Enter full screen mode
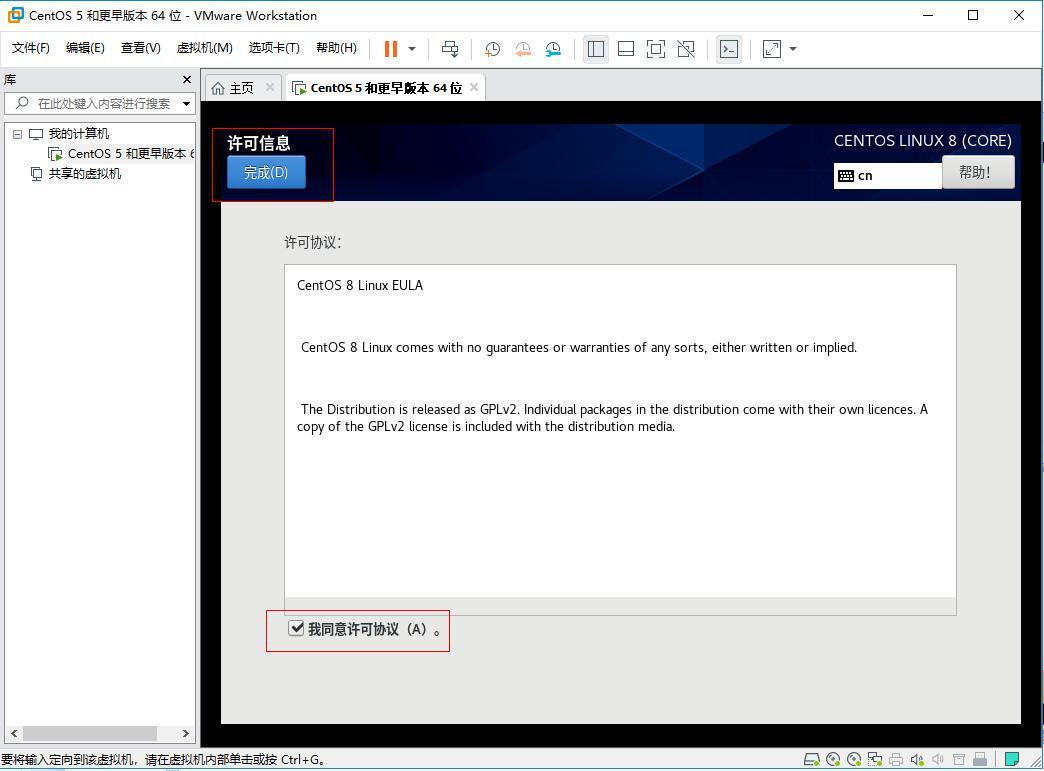The width and height of the screenshot is (1044, 771). (x=656, y=49)
